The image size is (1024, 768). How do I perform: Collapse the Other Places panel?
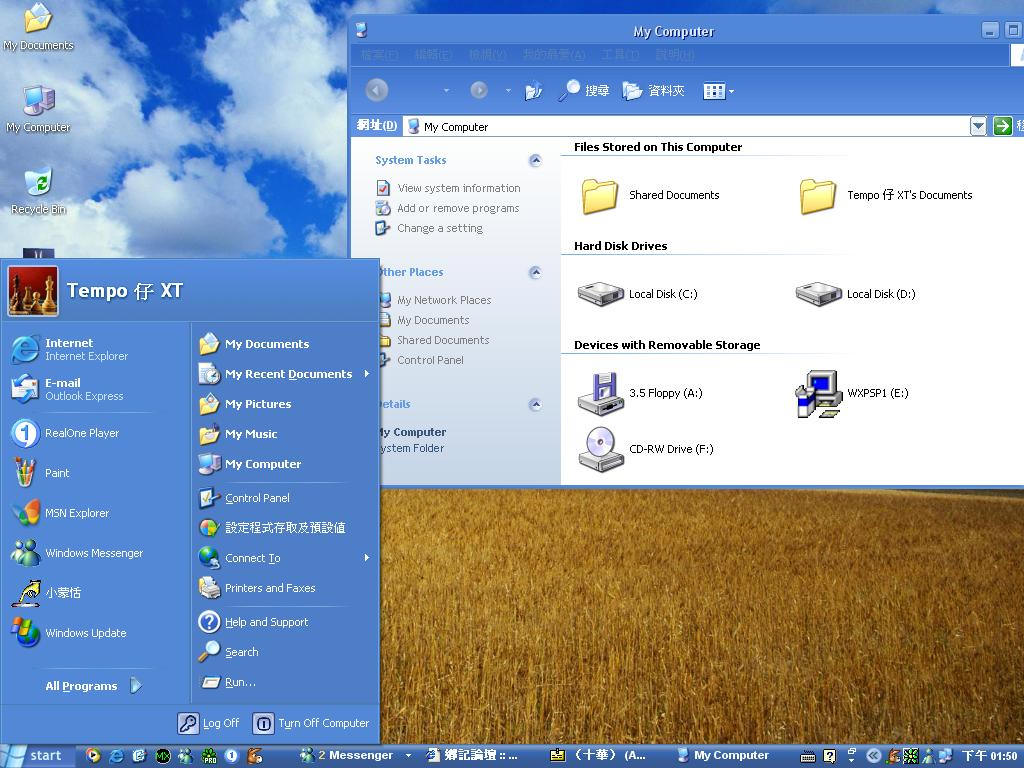[536, 272]
